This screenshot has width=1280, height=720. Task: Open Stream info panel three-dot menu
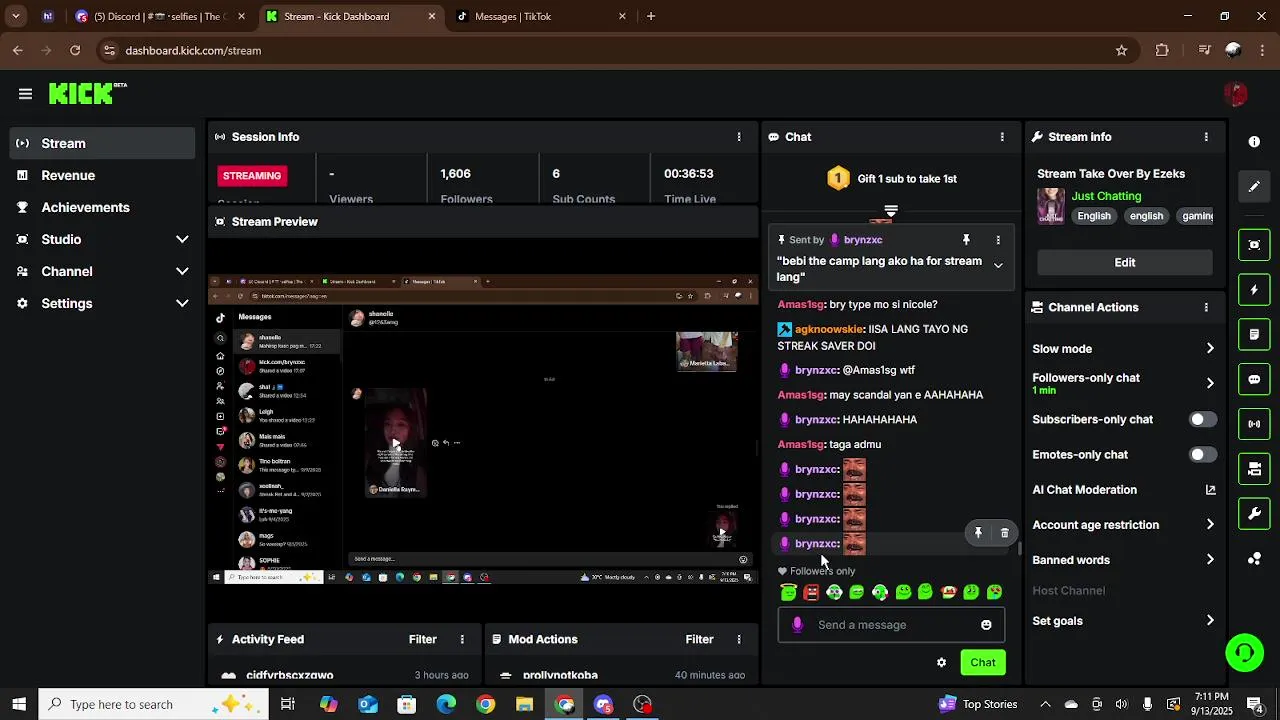[1206, 137]
